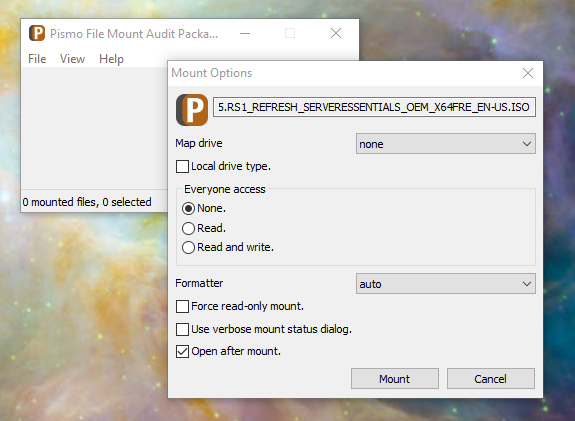Minimize the Pismo File Mount Audit Package window

tap(245, 33)
